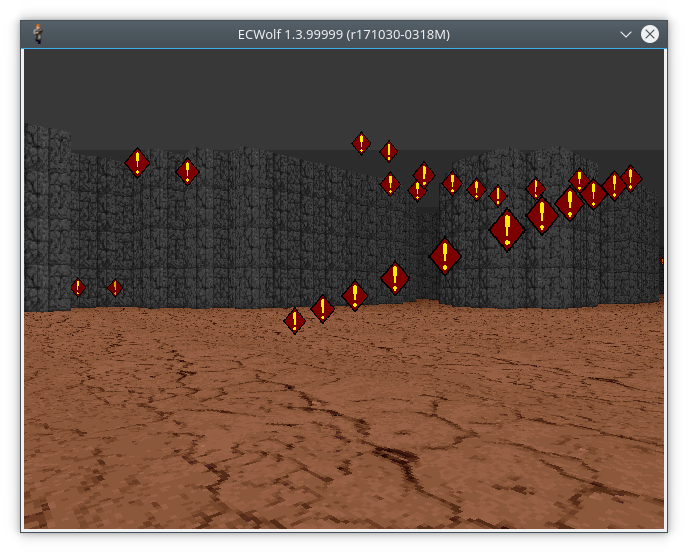Click the ECWolf 1.3.99999 title text
Screen dimensions: 688x553
[x=343, y=34]
